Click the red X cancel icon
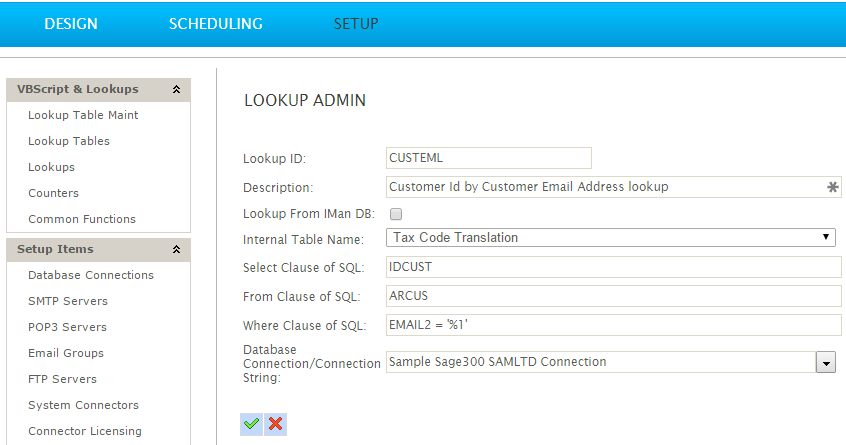 click(275, 424)
